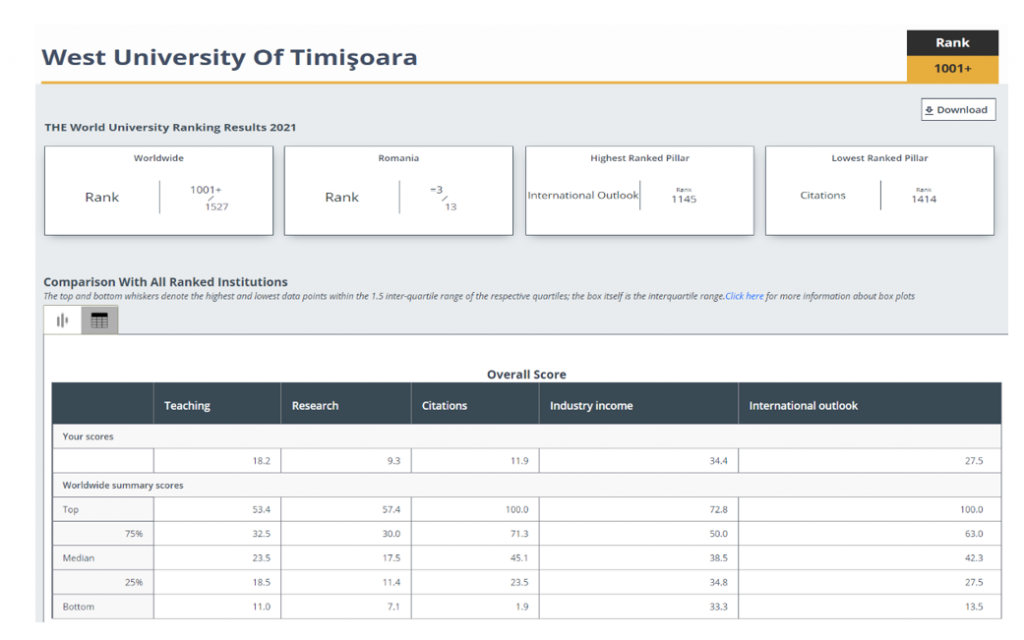Click the Download button
The image size is (1024, 640).
[x=958, y=110]
